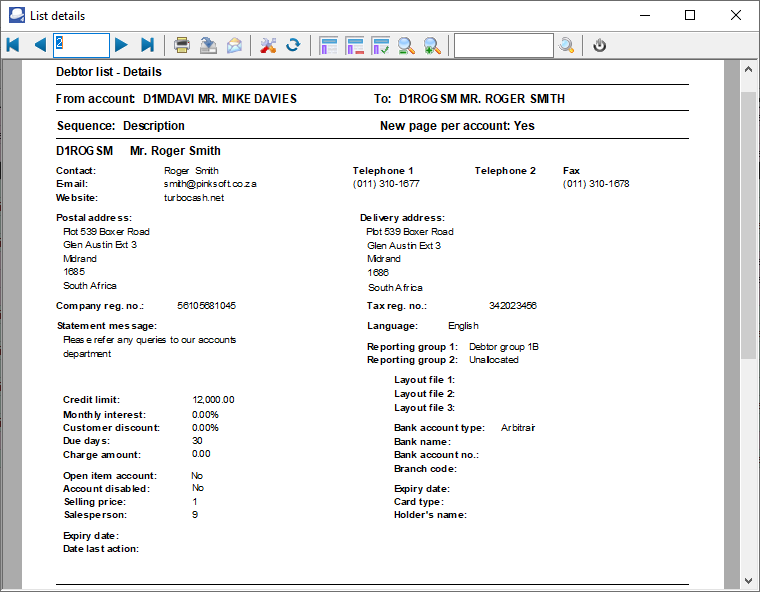
Task: Click the vertical scrollbar up arrow
Action: pos(748,70)
